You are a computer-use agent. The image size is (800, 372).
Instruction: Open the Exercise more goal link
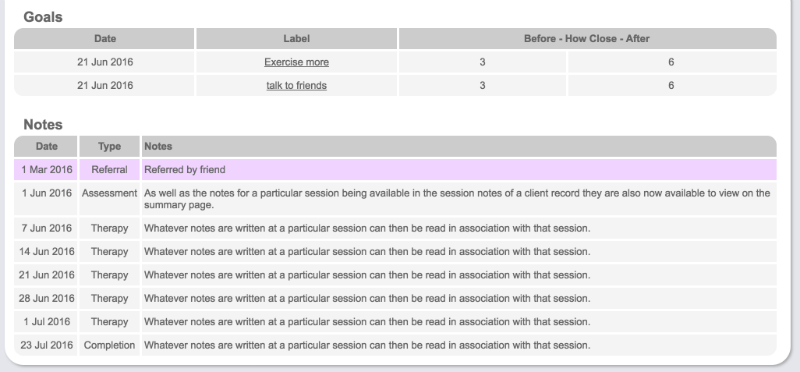coord(296,62)
